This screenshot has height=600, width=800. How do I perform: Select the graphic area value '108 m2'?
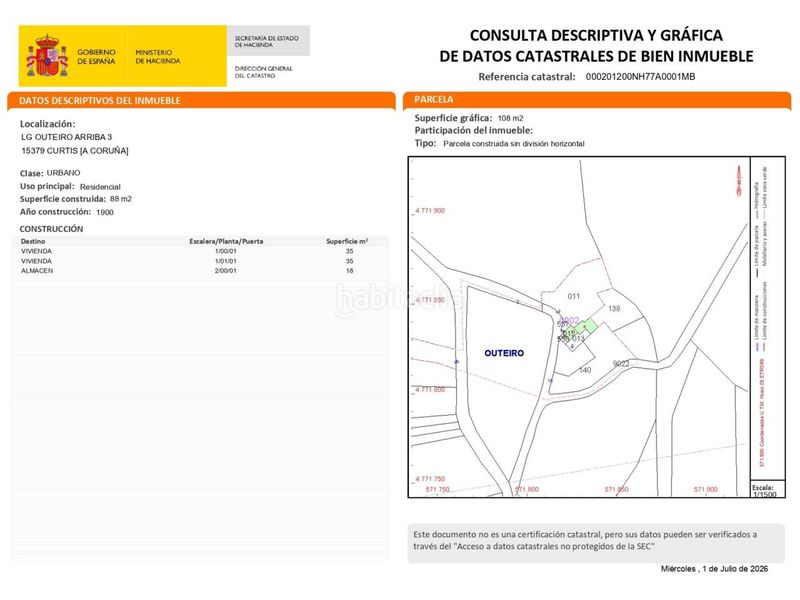click(510, 118)
